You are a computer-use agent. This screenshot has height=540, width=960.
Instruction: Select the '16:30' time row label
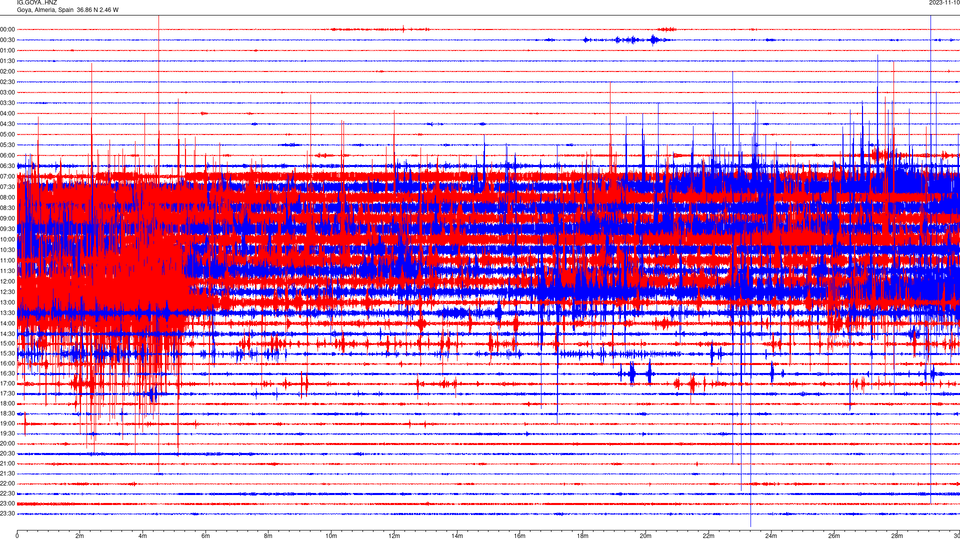pyautogui.click(x=7, y=373)
